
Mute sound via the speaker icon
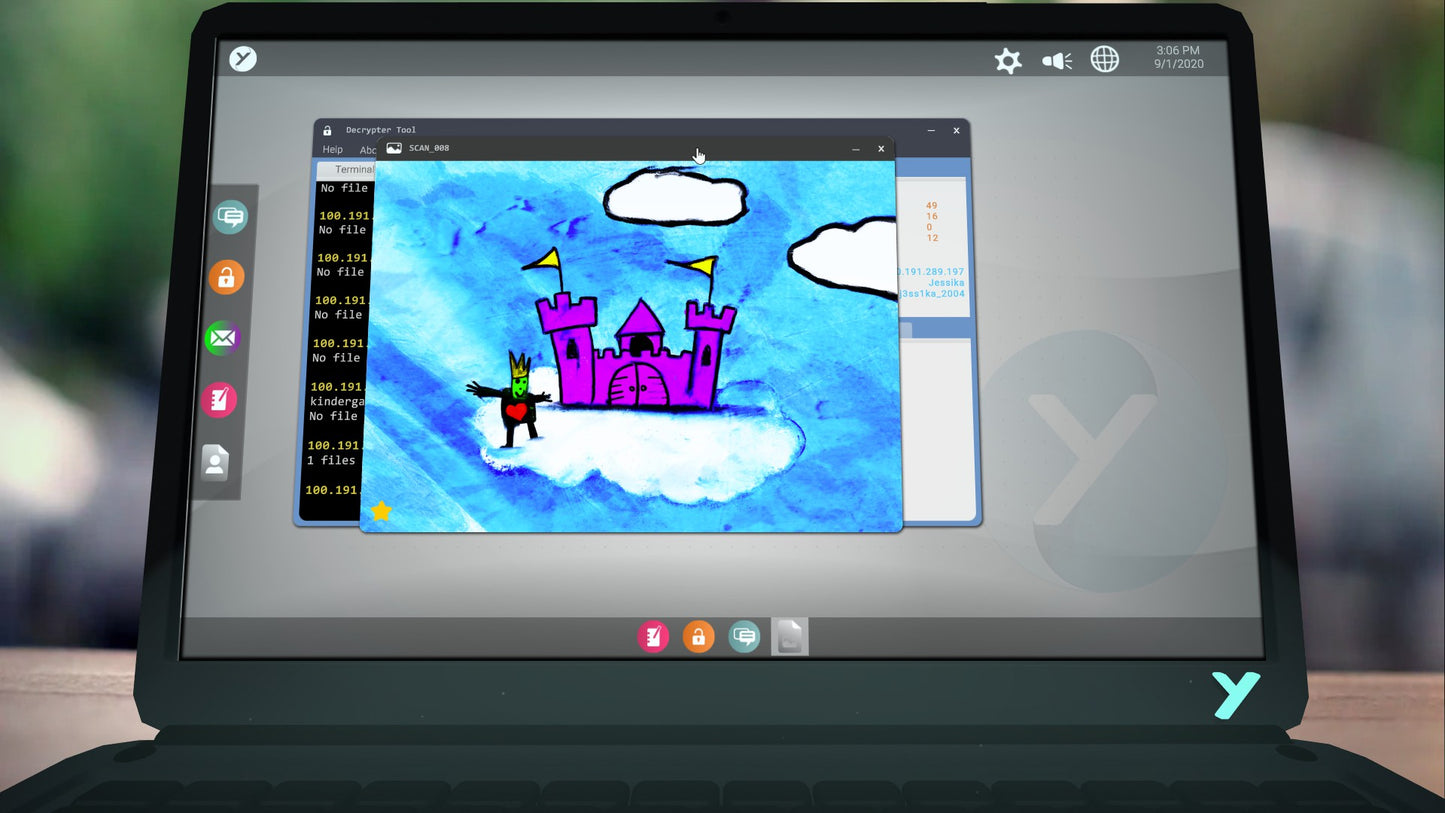point(1056,61)
